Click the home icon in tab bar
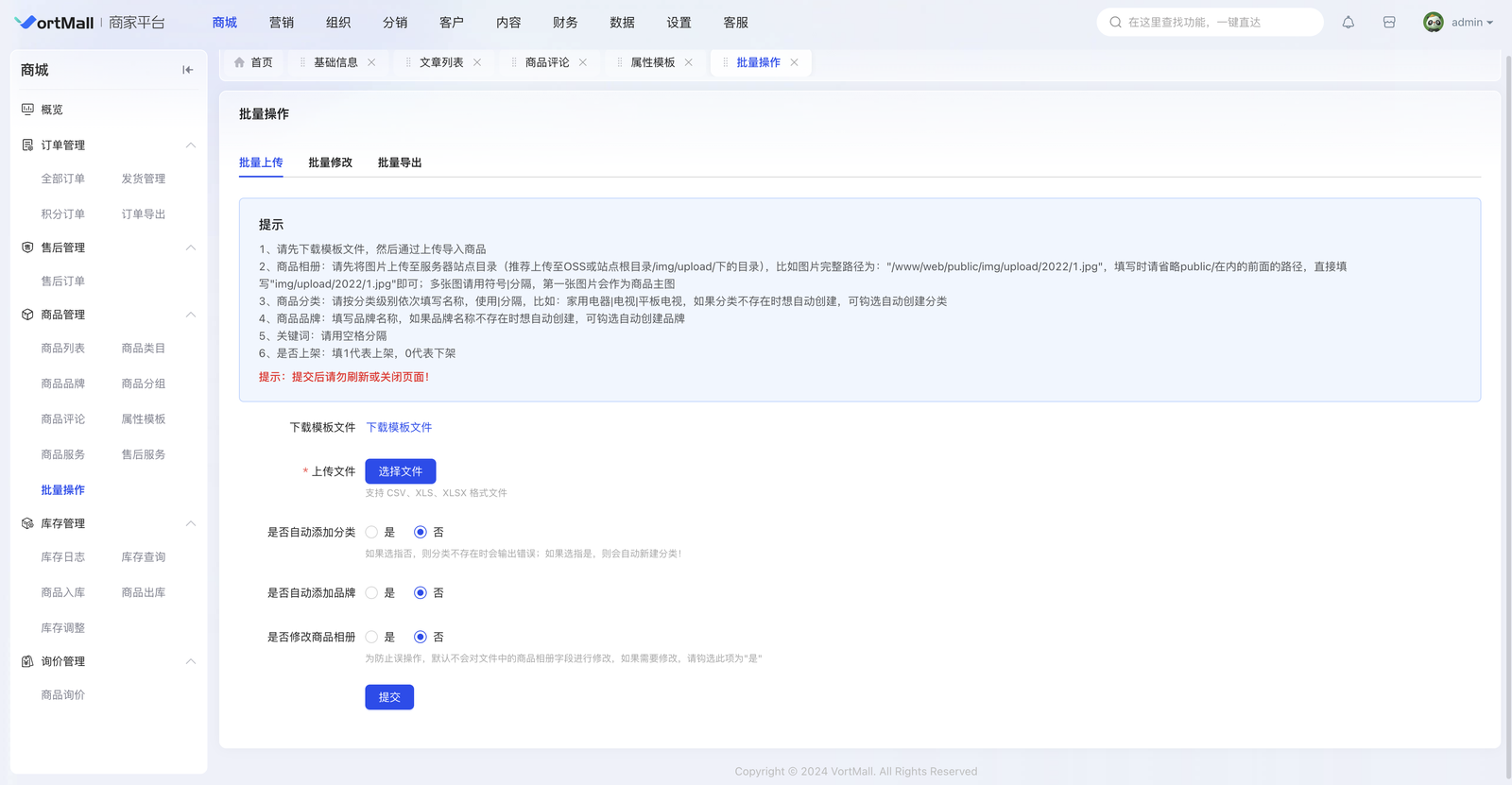Image resolution: width=1512 pixels, height=785 pixels. tap(239, 62)
